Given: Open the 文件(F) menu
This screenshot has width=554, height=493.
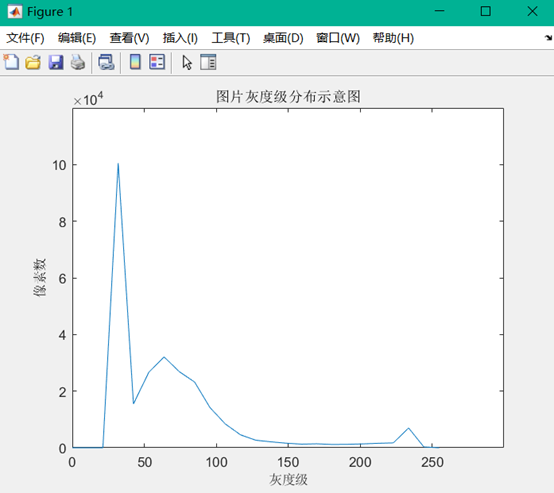Looking at the screenshot, I should coord(25,38).
